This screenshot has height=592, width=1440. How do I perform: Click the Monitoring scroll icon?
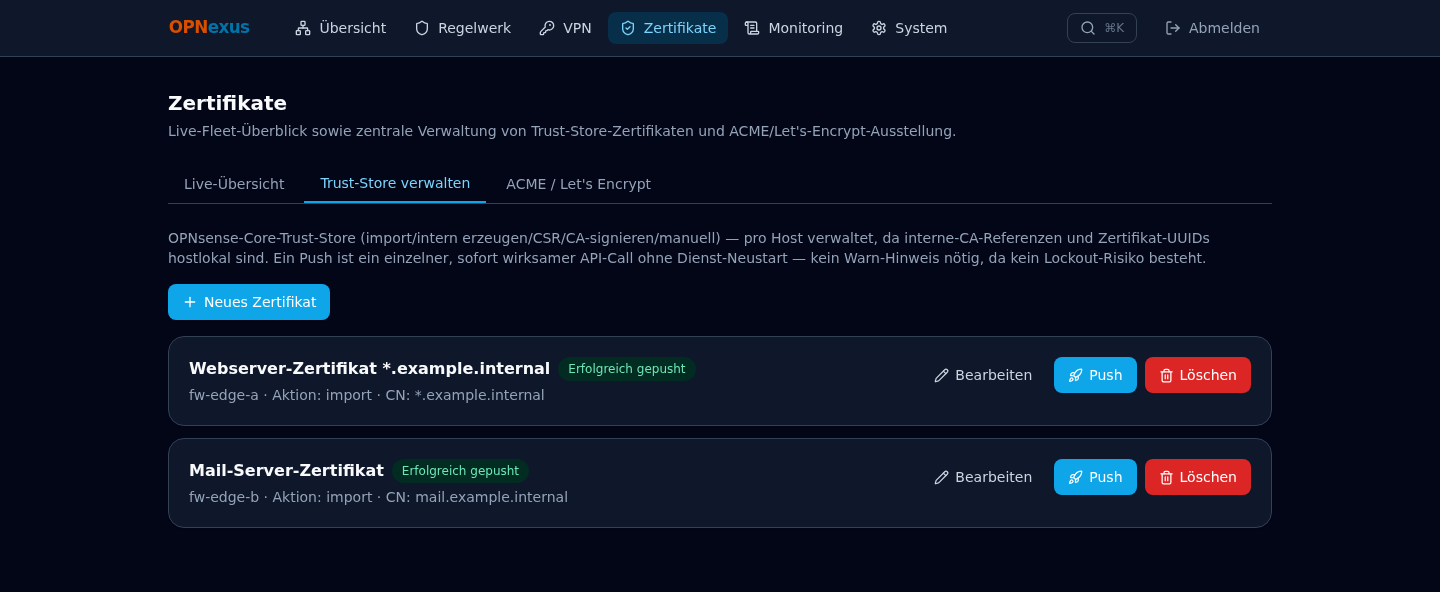(x=752, y=28)
